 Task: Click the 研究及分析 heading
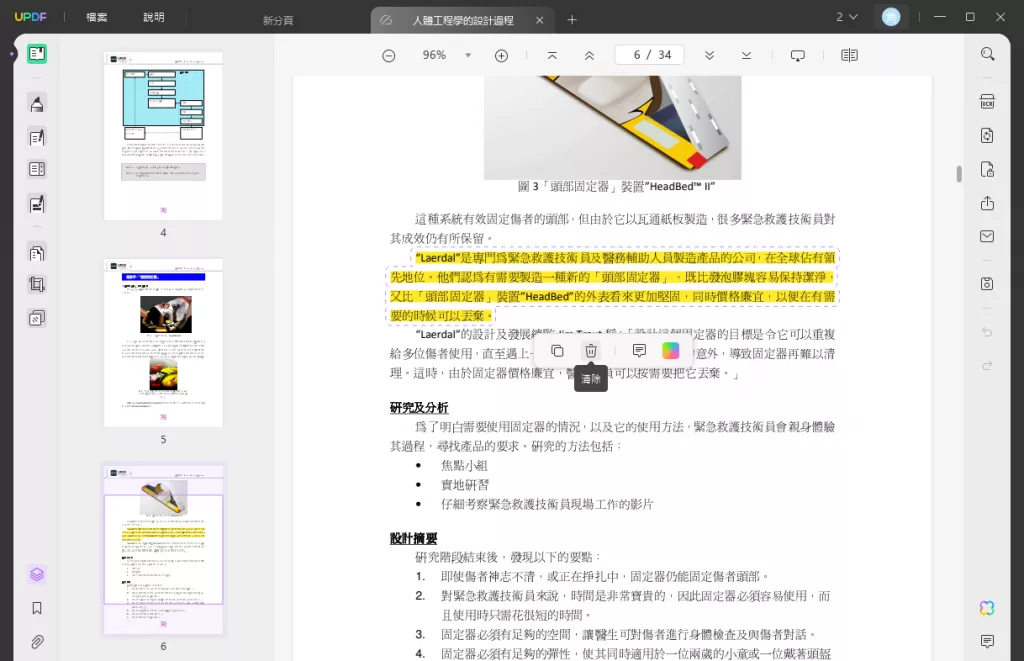[x=419, y=408]
